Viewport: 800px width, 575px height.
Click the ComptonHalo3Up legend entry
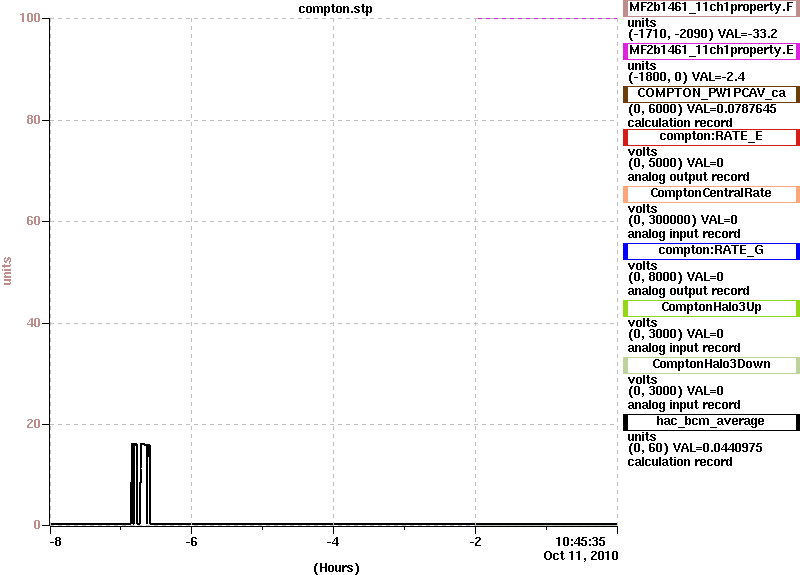point(711,308)
